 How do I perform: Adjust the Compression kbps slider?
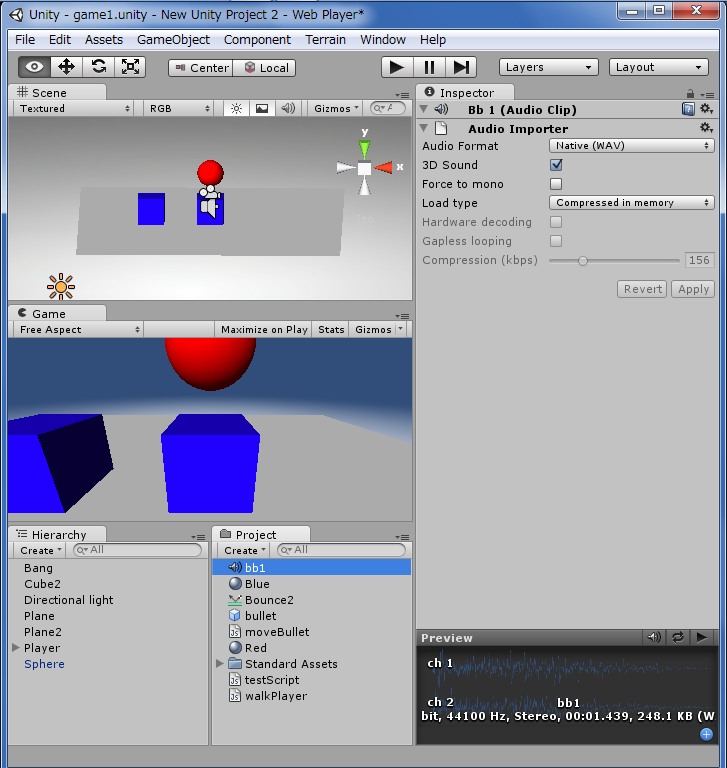click(x=583, y=260)
